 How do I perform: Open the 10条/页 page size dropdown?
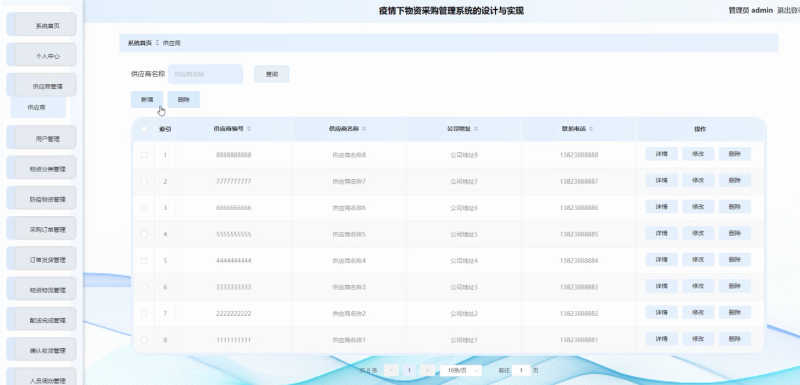461,371
